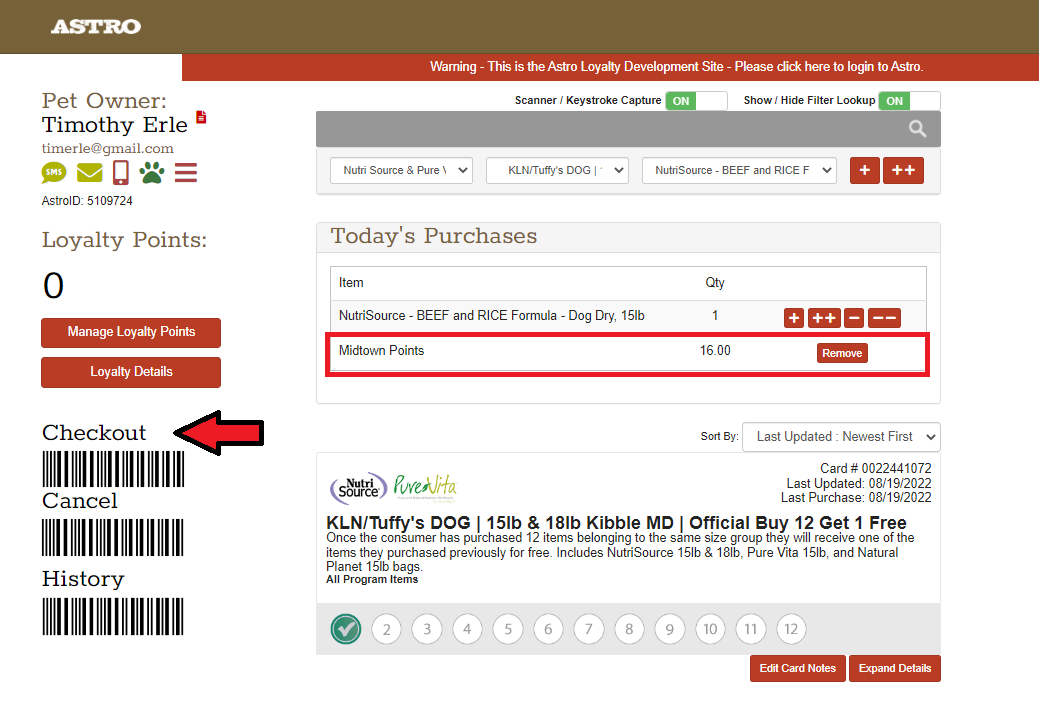Click the timerle@gmail.com email text
1039x717 pixels.
(107, 148)
